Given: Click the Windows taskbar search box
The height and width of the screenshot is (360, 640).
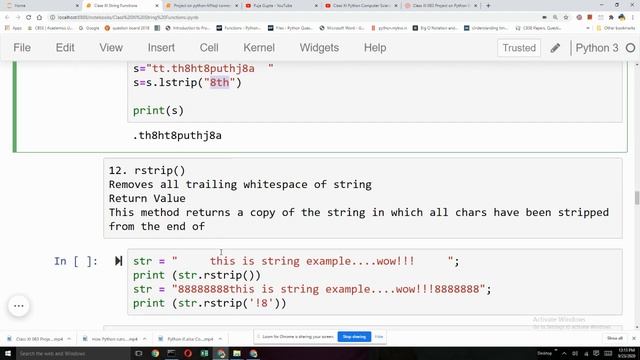Looking at the screenshot, I should [x=73, y=353].
